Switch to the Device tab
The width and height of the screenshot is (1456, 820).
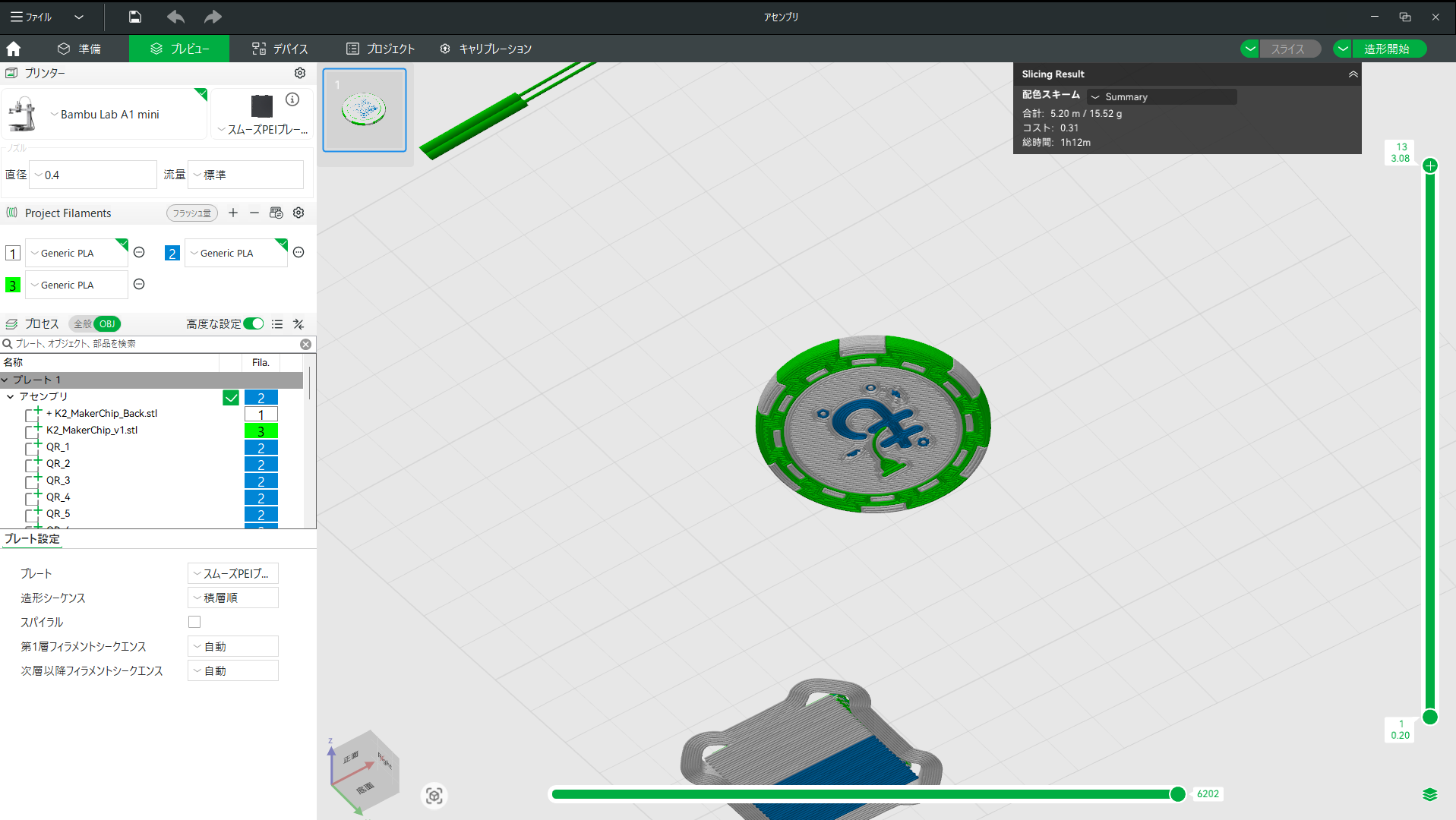point(280,49)
